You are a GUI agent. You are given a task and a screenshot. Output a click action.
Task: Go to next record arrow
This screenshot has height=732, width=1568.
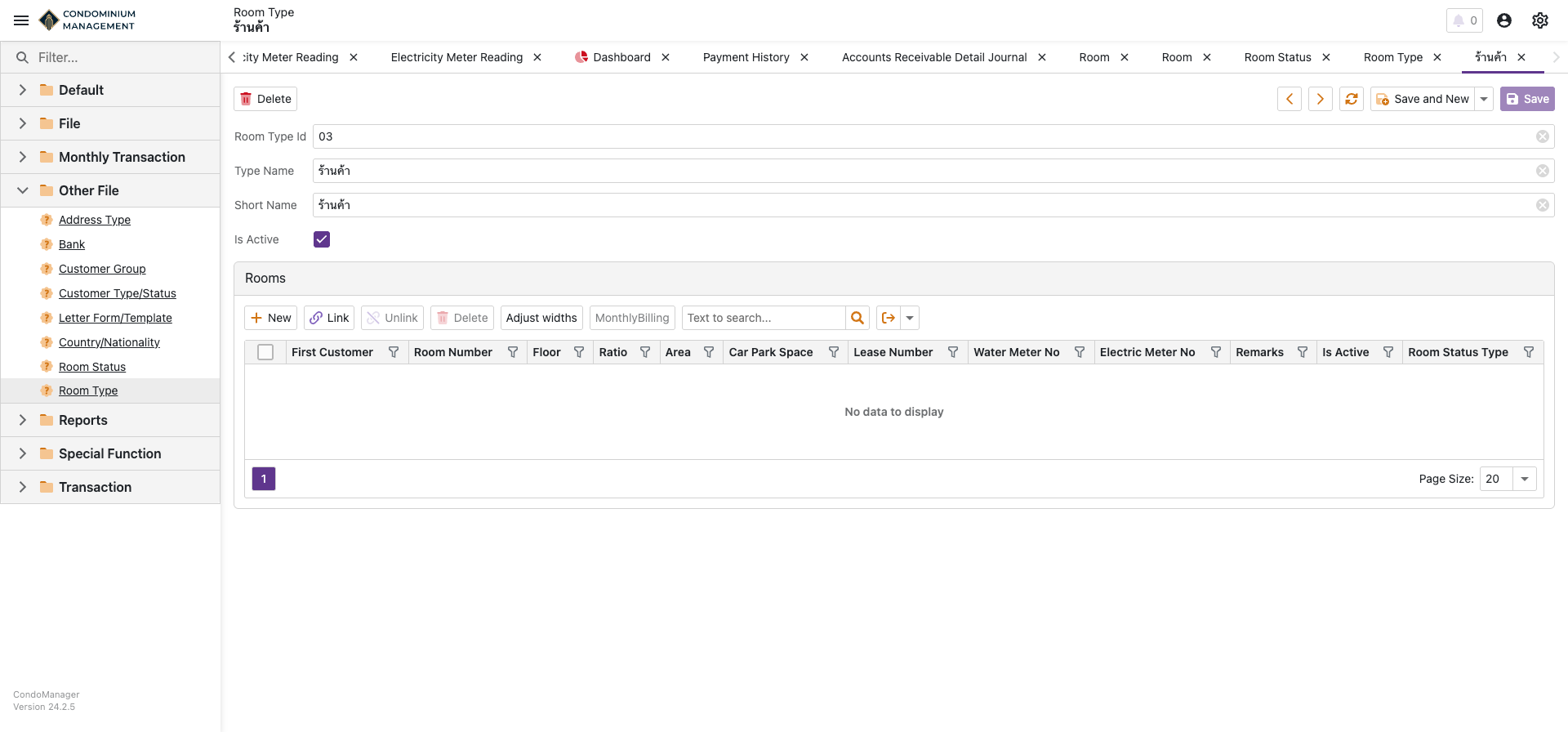click(x=1321, y=99)
